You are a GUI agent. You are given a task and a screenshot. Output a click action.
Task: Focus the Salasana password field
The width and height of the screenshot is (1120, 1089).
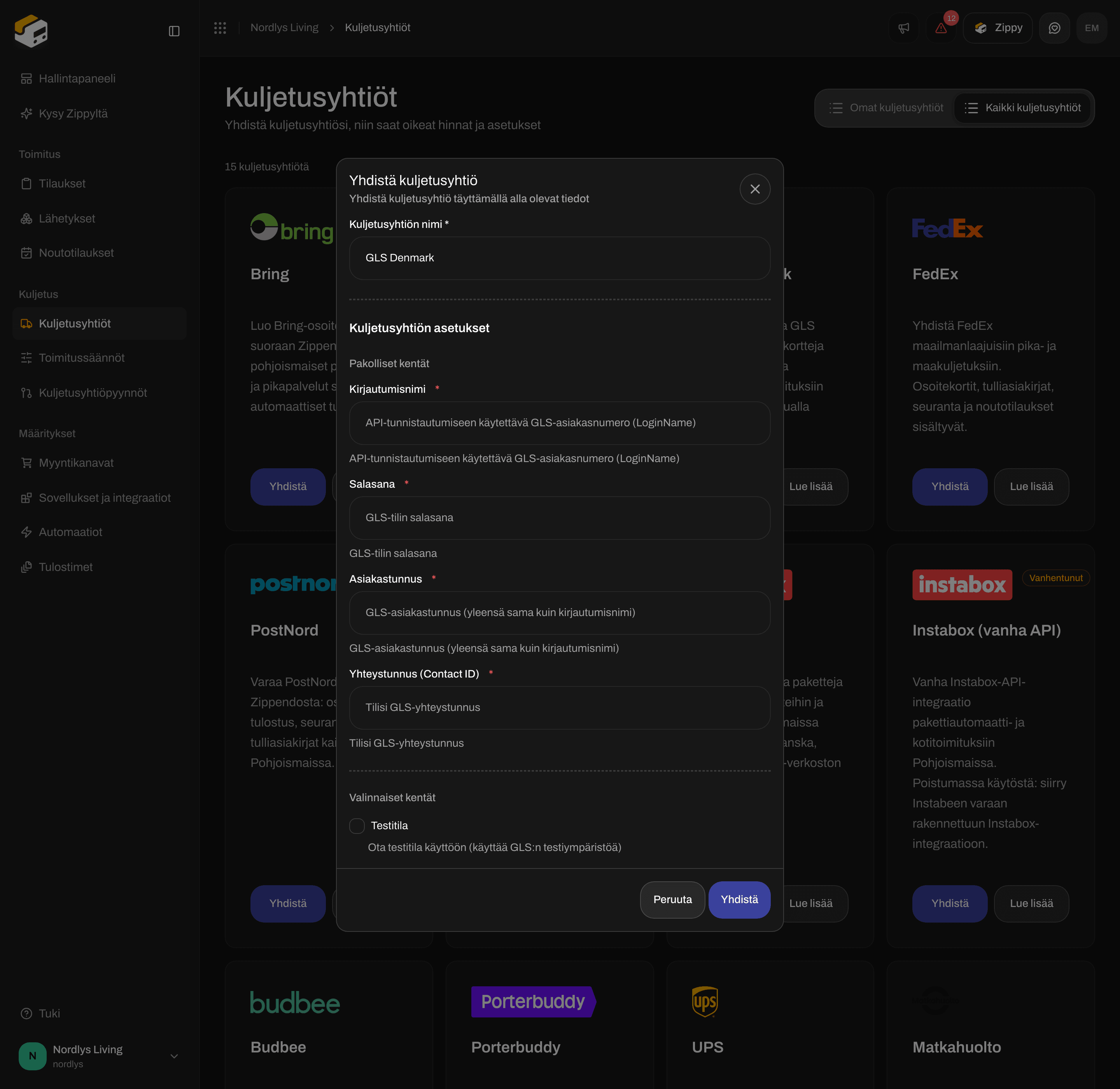(x=560, y=518)
